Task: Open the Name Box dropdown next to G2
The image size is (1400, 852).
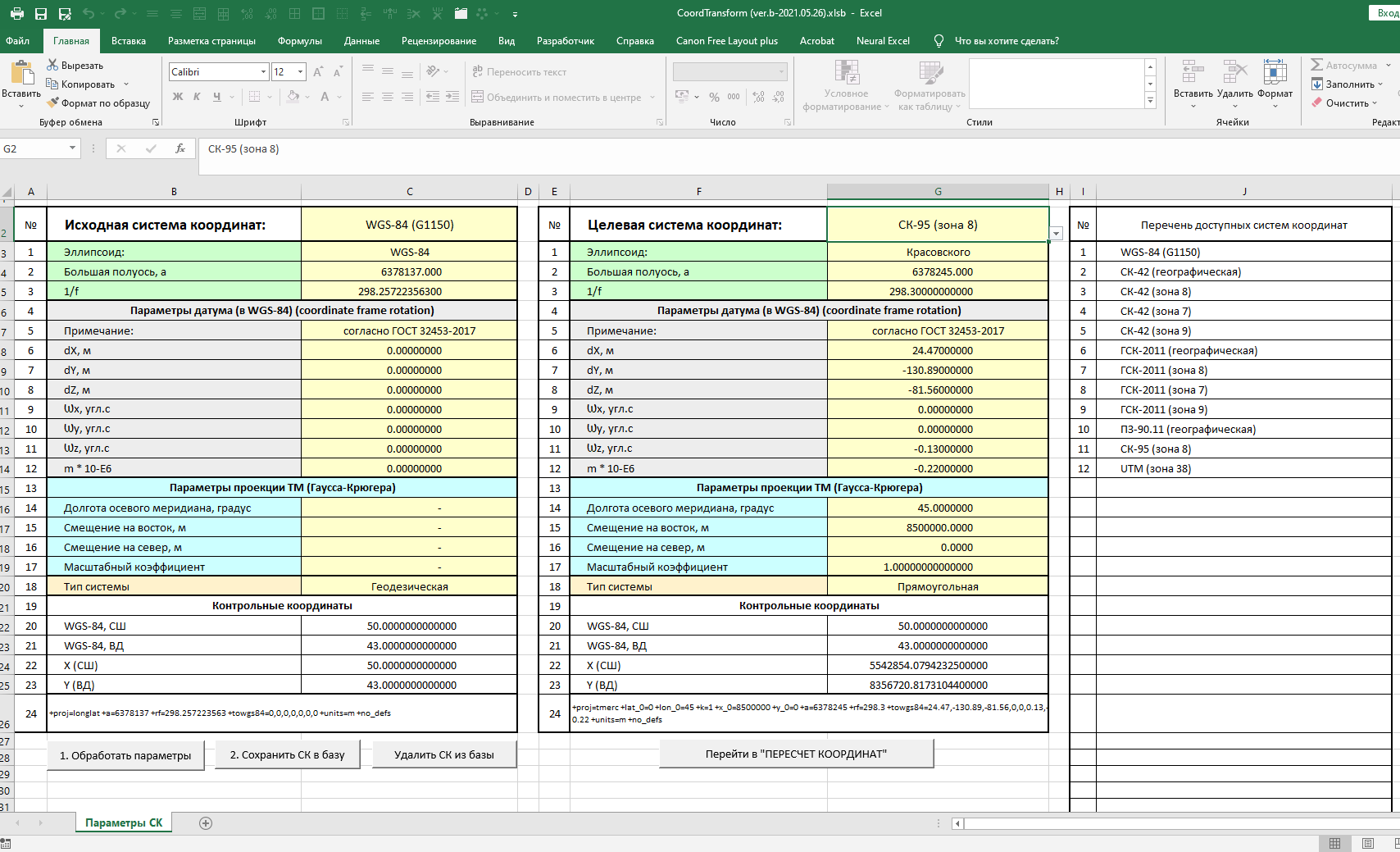Action: tap(72, 148)
